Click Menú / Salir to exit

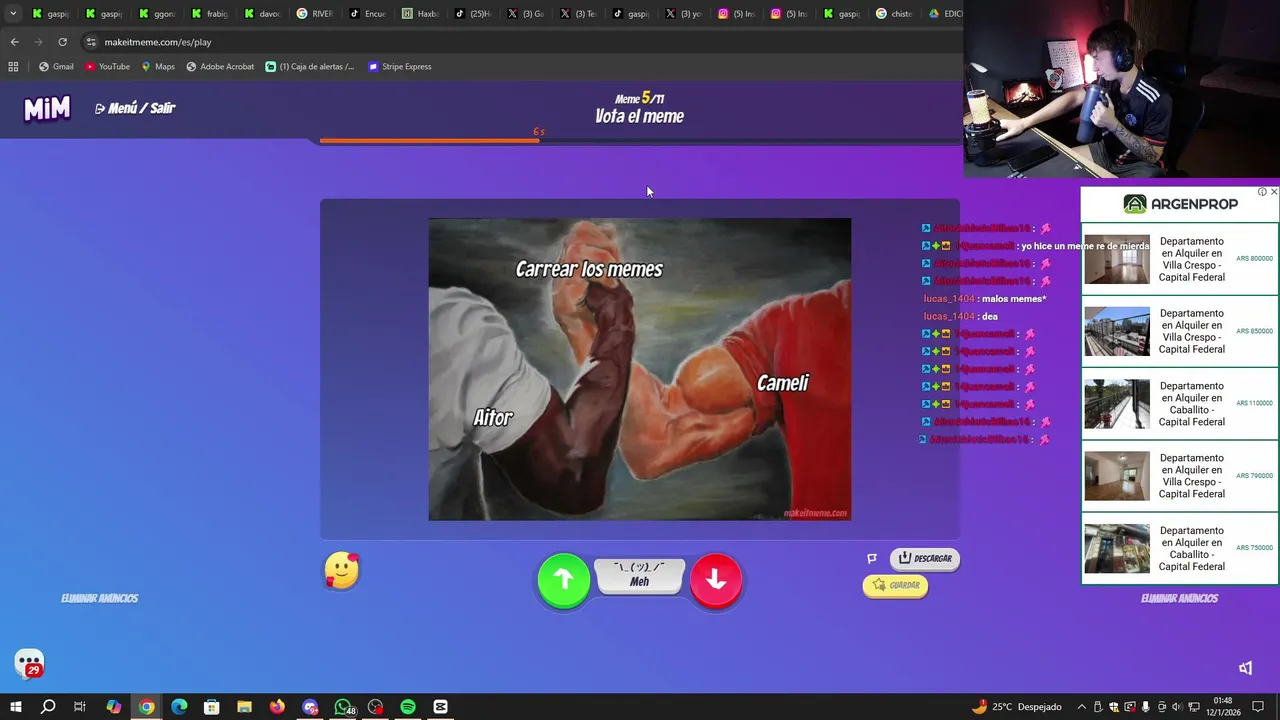135,108
